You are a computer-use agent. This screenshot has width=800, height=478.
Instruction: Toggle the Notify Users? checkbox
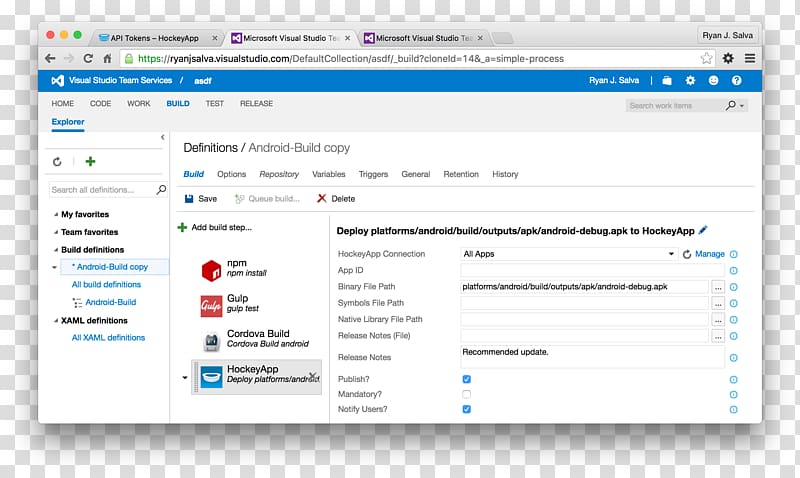pyautogui.click(x=466, y=409)
